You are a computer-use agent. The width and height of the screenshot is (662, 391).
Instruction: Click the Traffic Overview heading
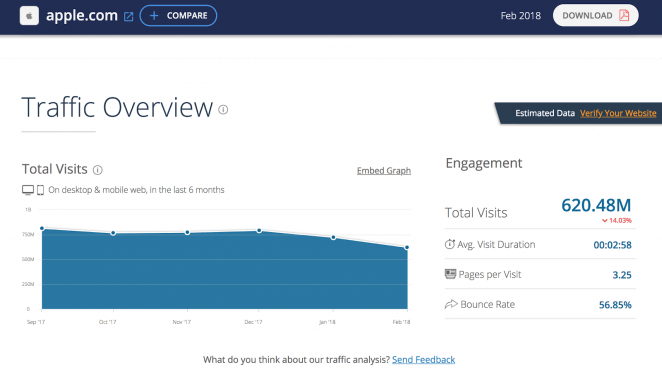[117, 107]
